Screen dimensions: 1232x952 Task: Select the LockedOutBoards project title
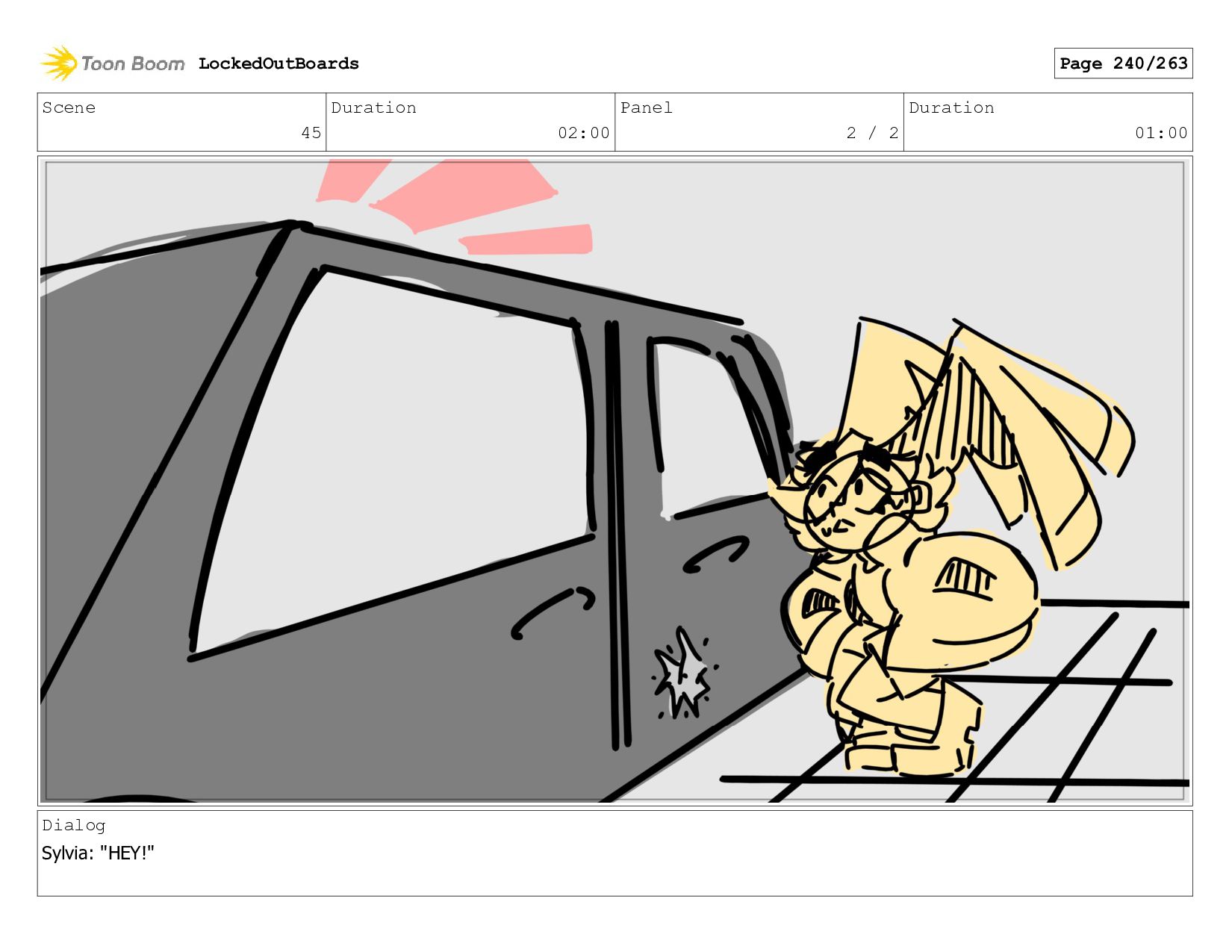point(279,63)
